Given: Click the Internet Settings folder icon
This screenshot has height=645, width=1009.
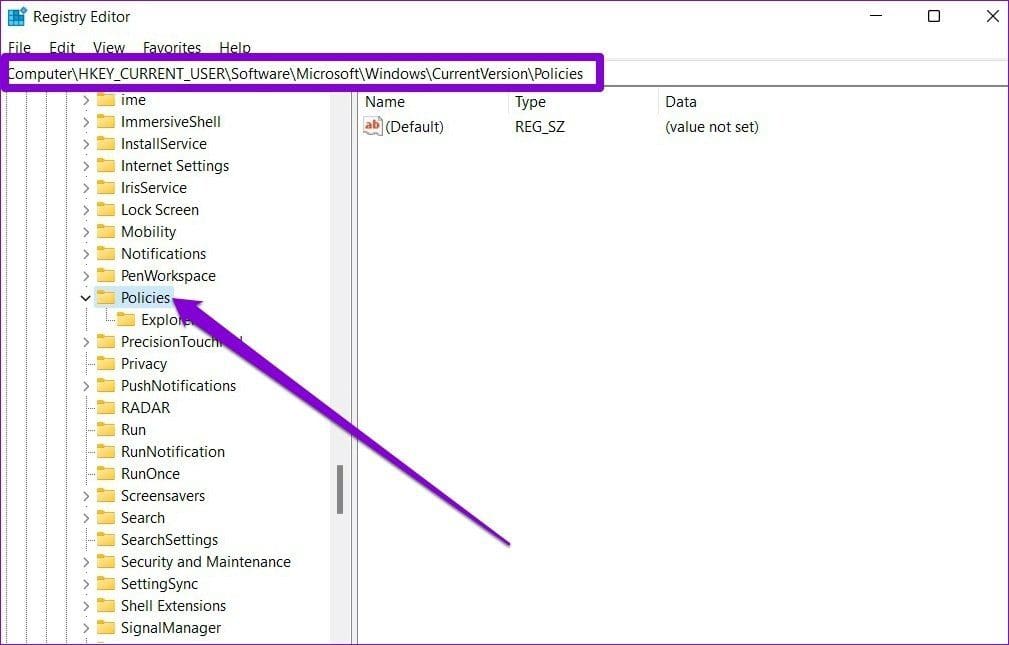Looking at the screenshot, I should tap(106, 165).
